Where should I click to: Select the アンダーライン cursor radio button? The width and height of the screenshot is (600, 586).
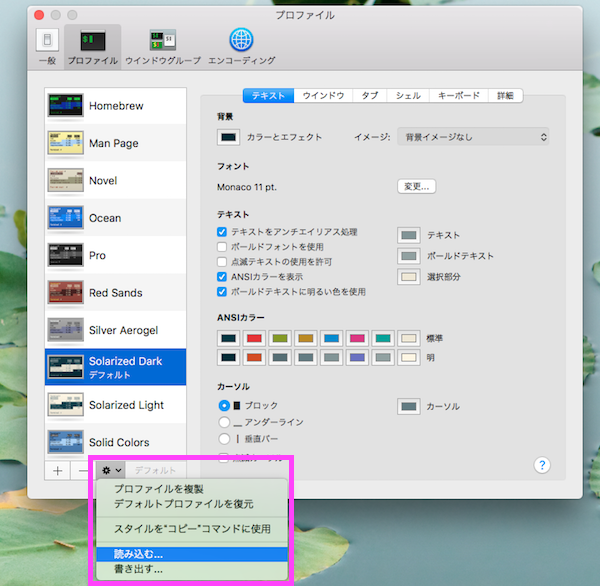(224, 422)
